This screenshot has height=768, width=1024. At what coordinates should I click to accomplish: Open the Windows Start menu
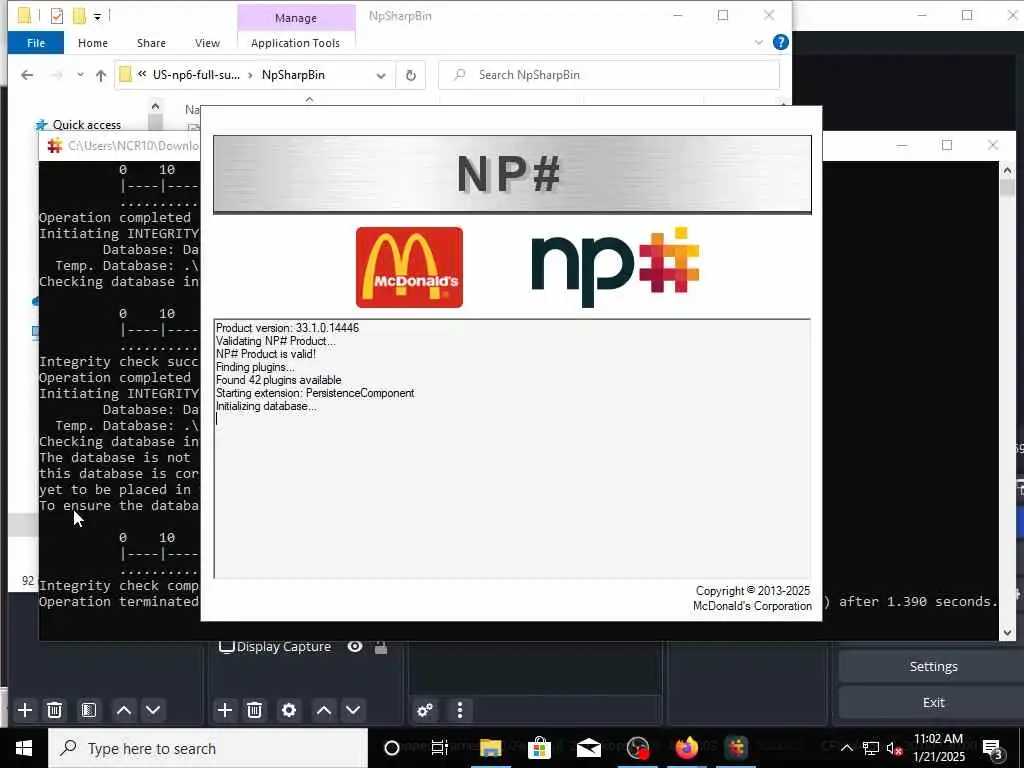pyautogui.click(x=24, y=748)
